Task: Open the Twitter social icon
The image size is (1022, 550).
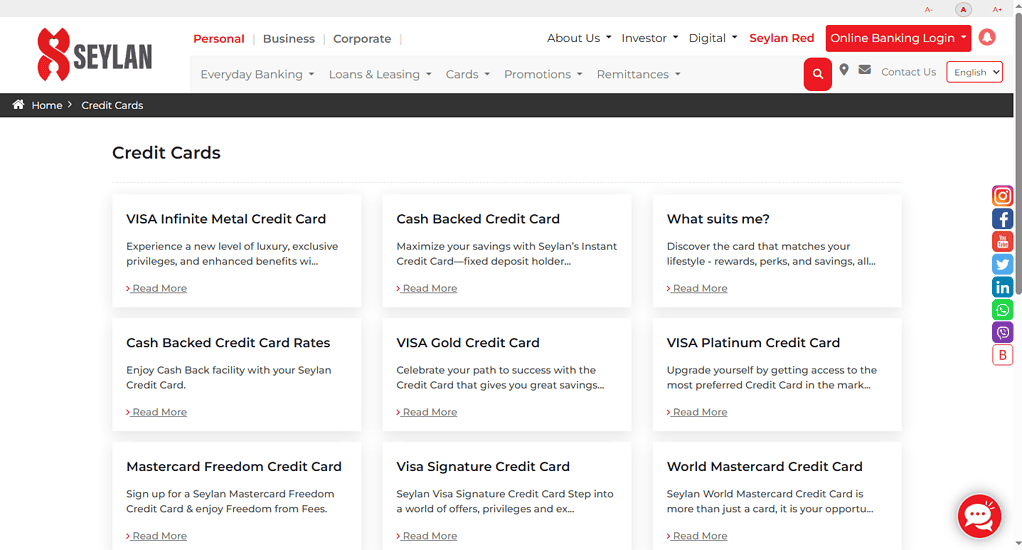Action: (1002, 265)
